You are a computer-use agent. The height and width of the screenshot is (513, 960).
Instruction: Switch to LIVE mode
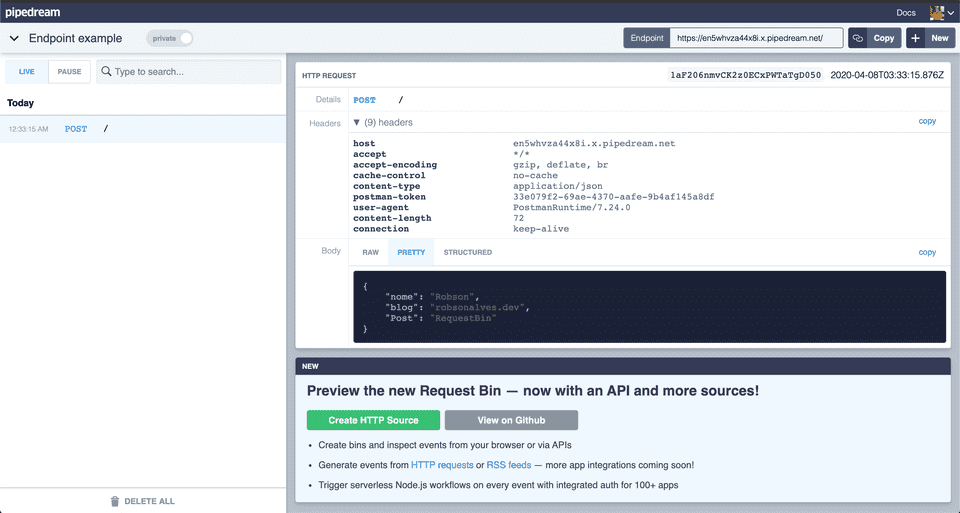point(27,72)
